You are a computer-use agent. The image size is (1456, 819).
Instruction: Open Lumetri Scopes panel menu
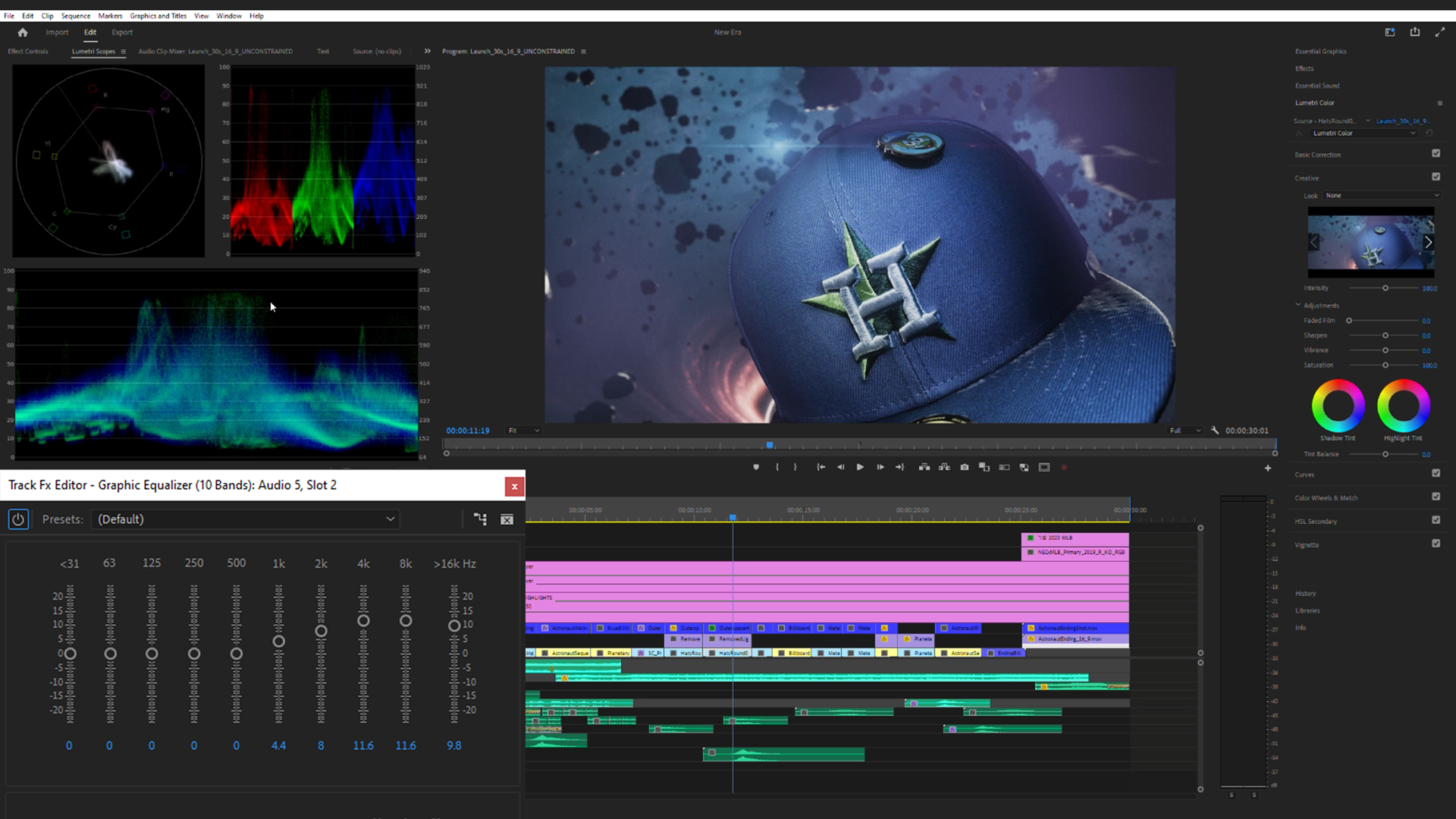[123, 52]
